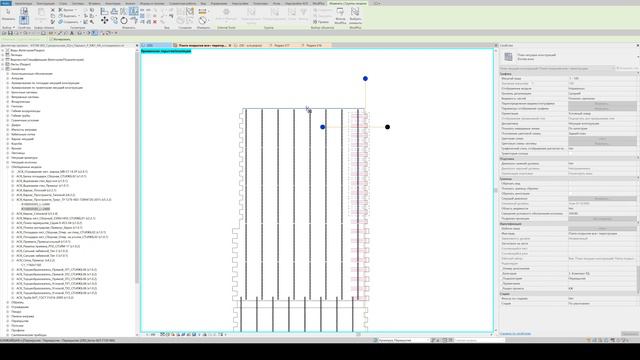Click the blue handle left of the red group

(x=322, y=127)
